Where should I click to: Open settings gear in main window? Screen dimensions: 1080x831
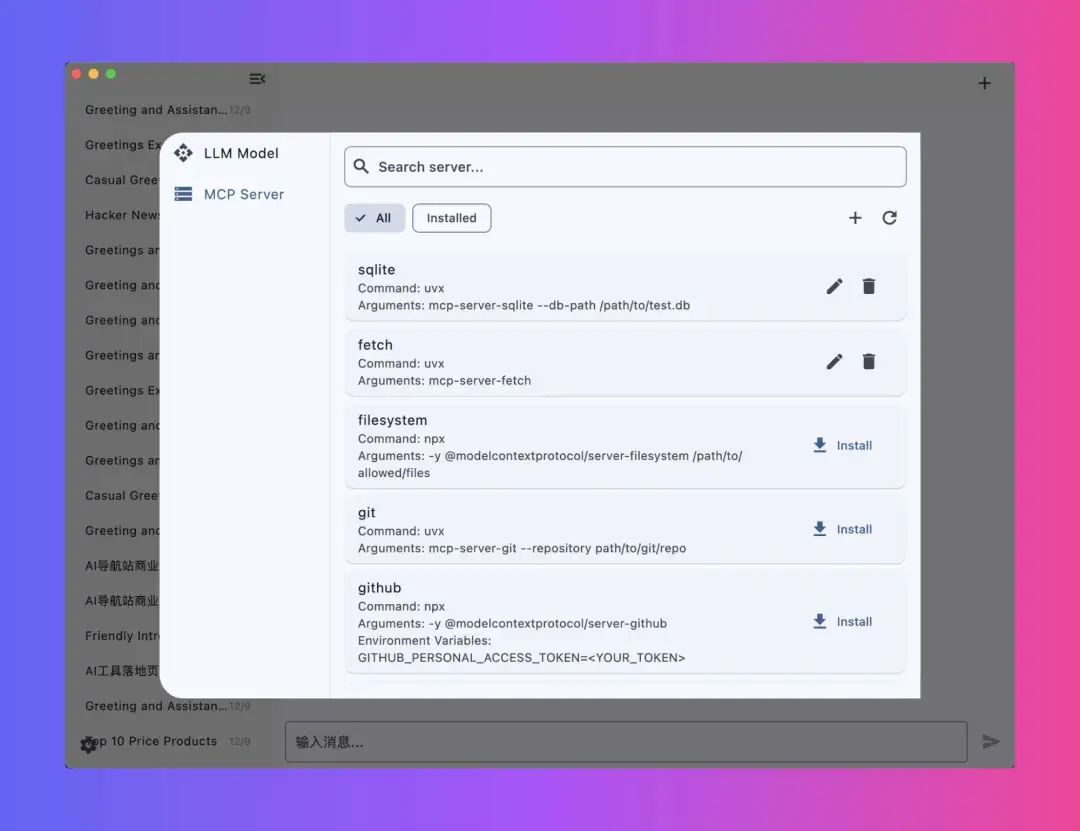tap(88, 745)
